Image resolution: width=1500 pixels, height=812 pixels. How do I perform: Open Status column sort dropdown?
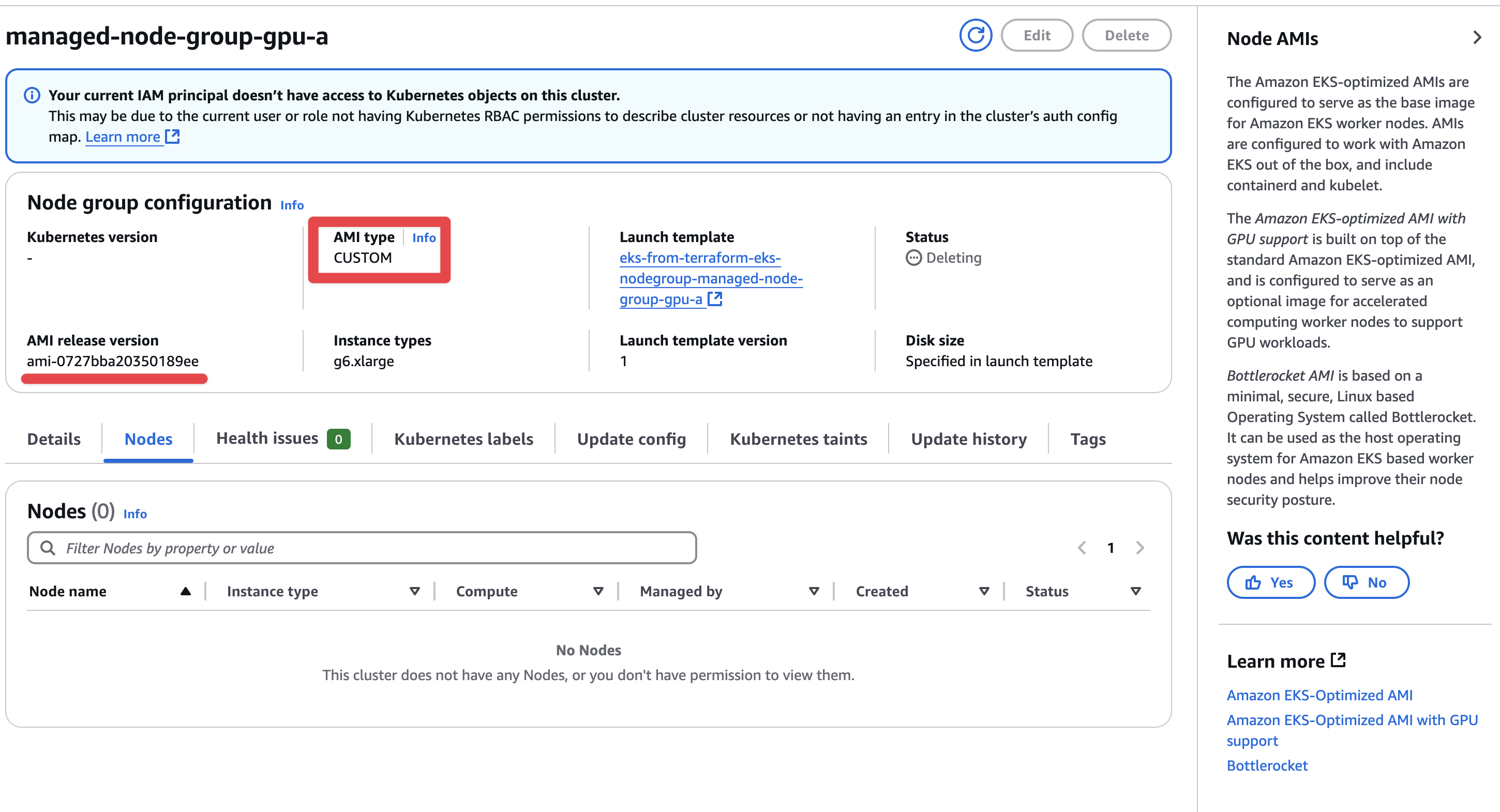click(1135, 591)
